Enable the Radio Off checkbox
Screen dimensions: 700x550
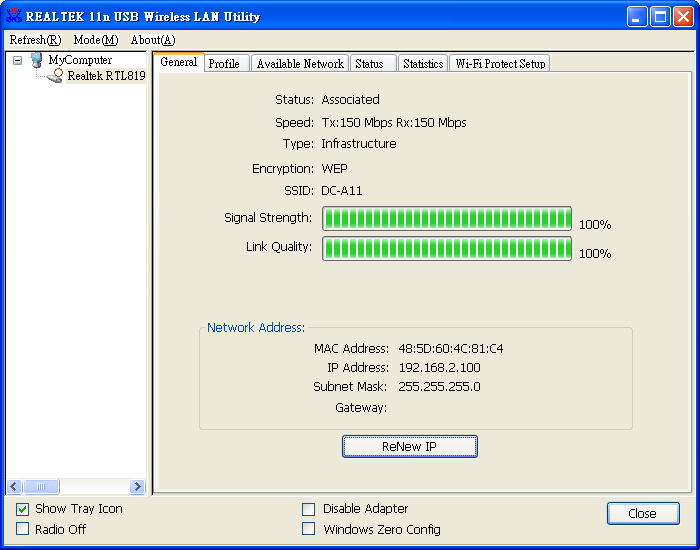(x=22, y=529)
